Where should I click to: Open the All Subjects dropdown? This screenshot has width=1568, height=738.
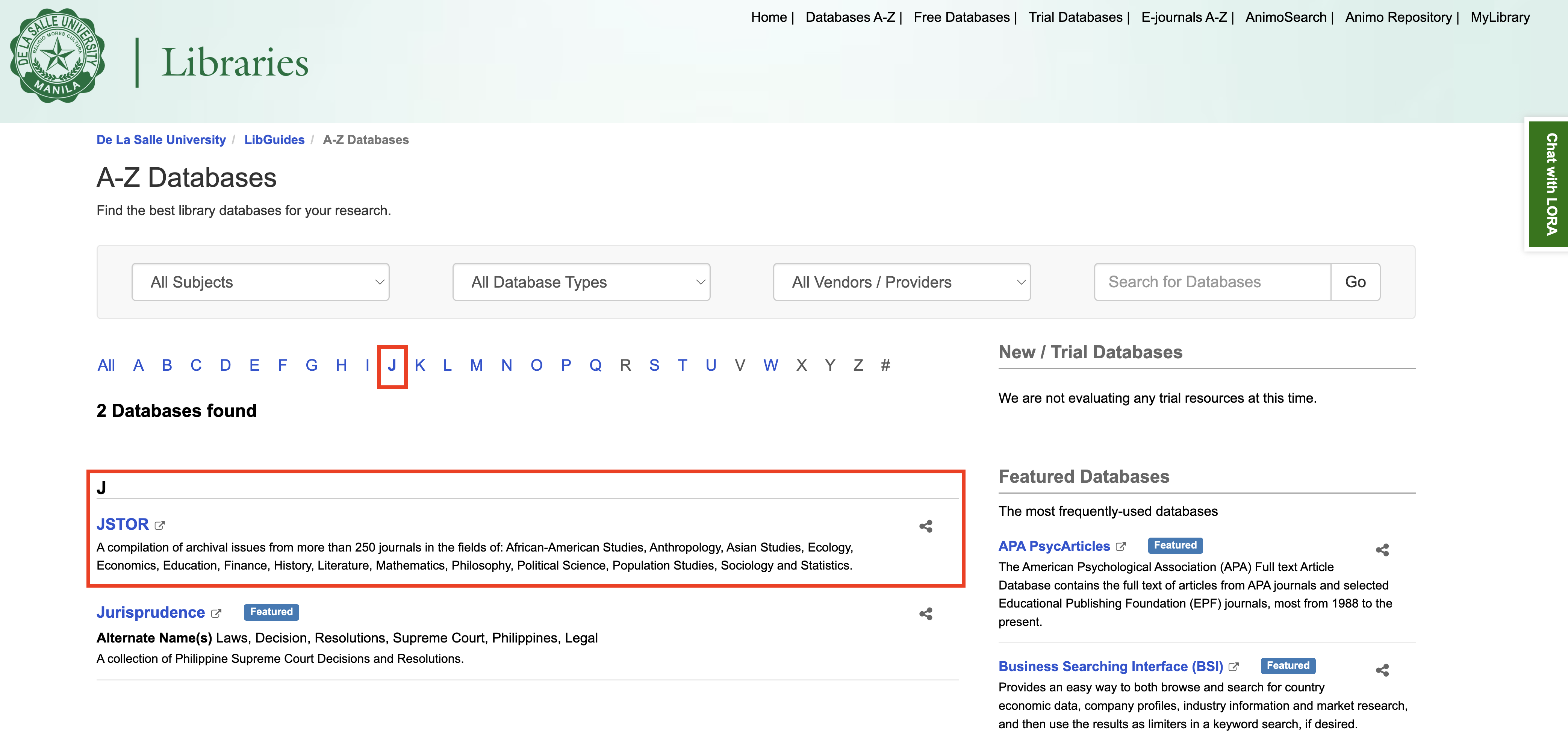point(260,282)
